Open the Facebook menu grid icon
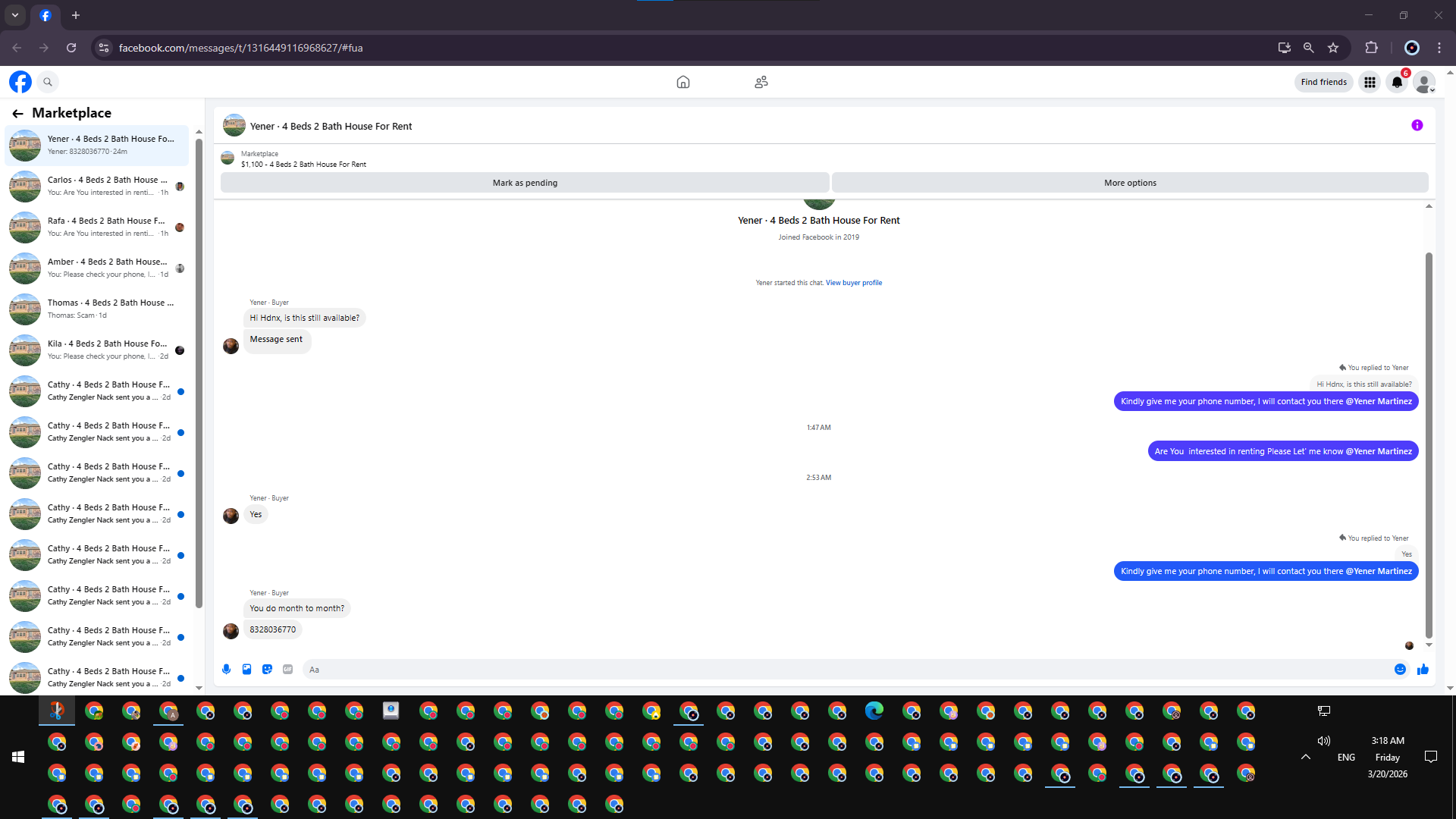The width and height of the screenshot is (1456, 819). [x=1369, y=82]
